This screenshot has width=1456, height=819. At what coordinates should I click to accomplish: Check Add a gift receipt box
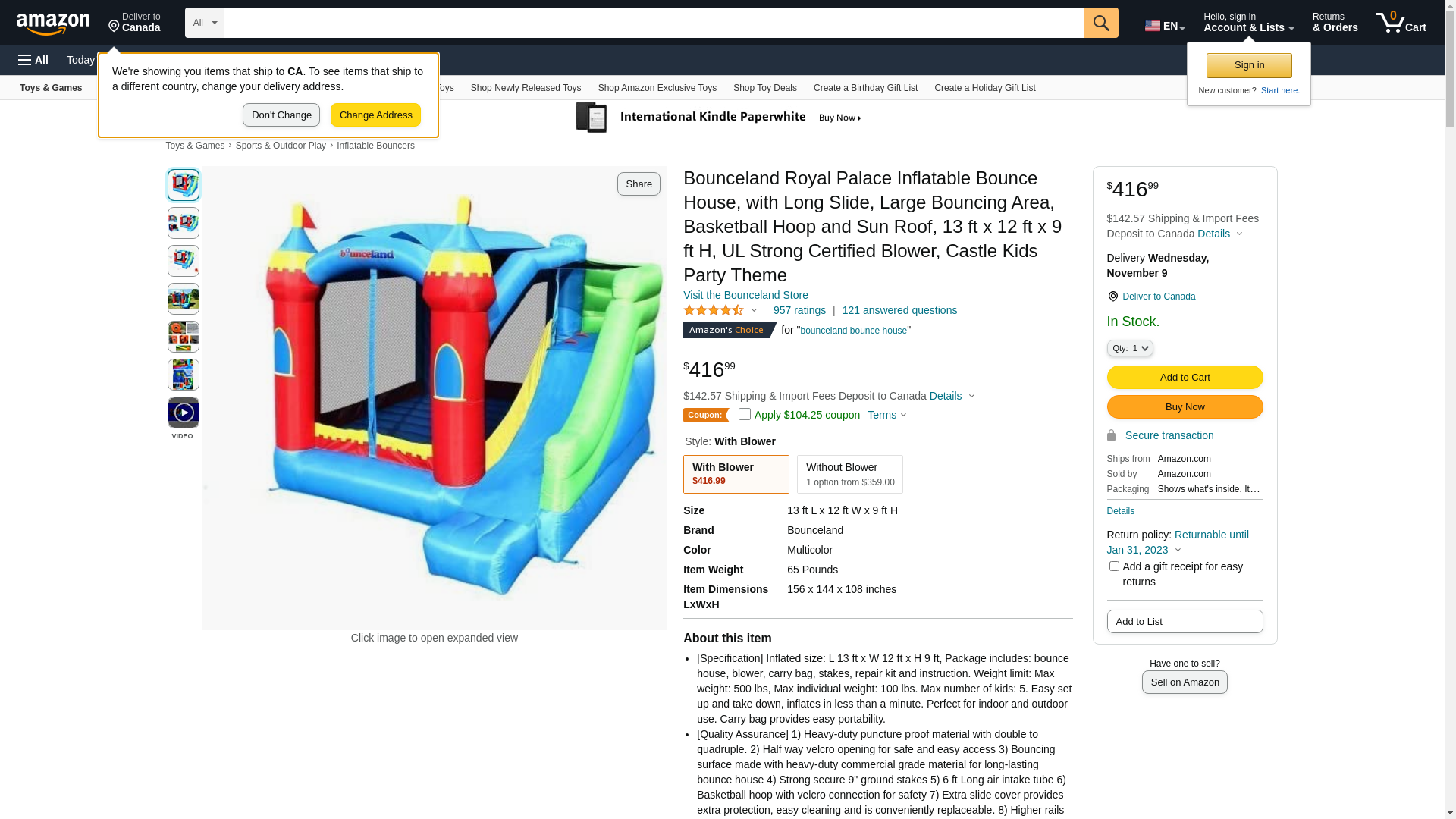point(1114,566)
